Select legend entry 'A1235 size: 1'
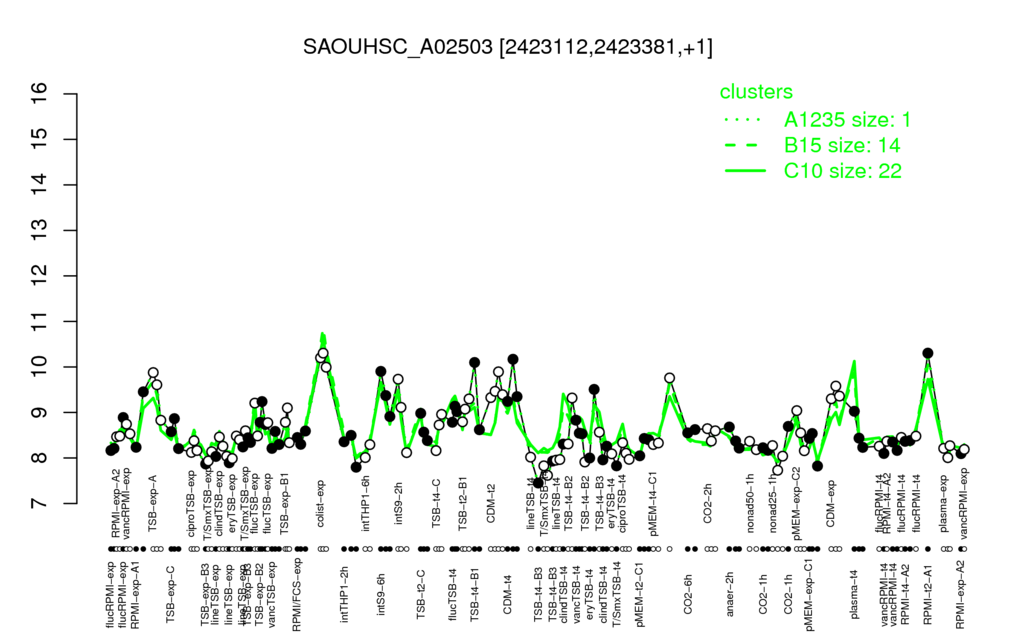 [847, 120]
